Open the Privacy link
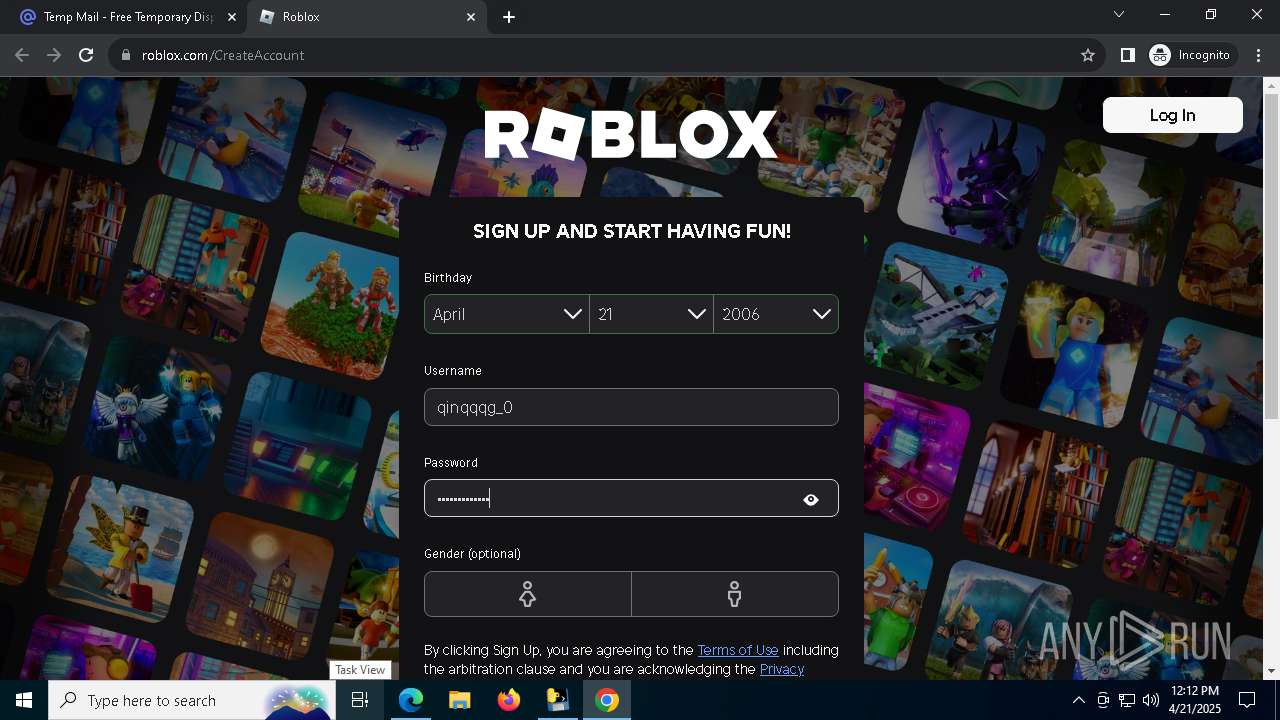This screenshot has height=720, width=1280. pos(782,669)
